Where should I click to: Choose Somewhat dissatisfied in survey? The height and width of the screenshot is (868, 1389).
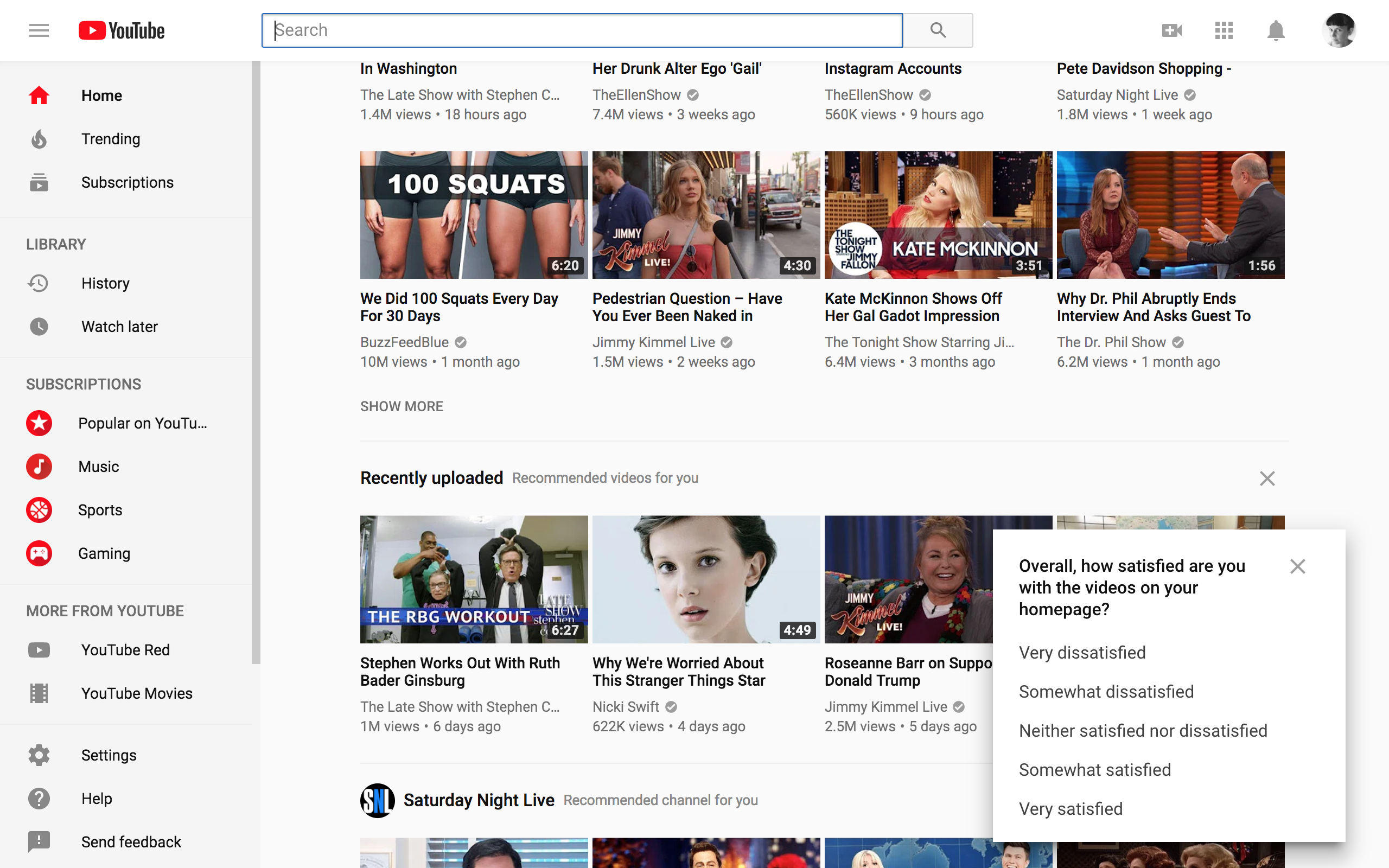coord(1106,692)
